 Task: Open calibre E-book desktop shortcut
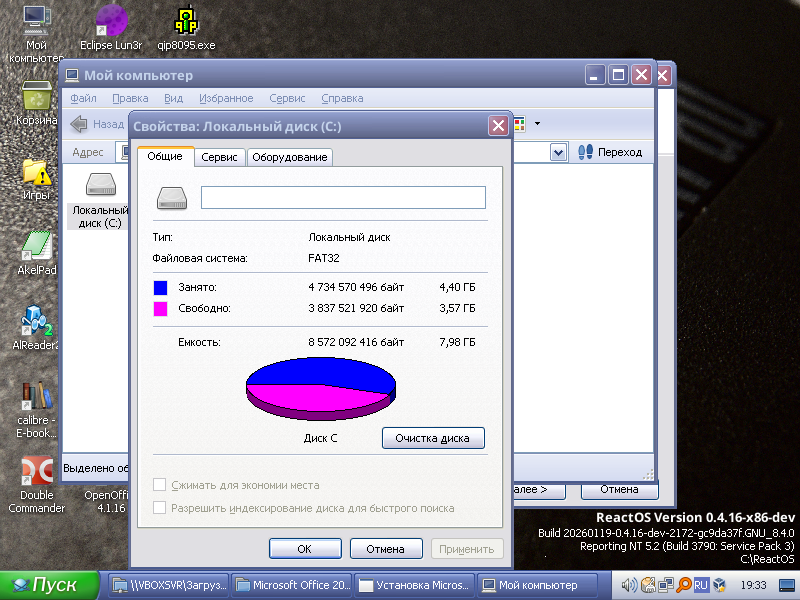pos(36,410)
